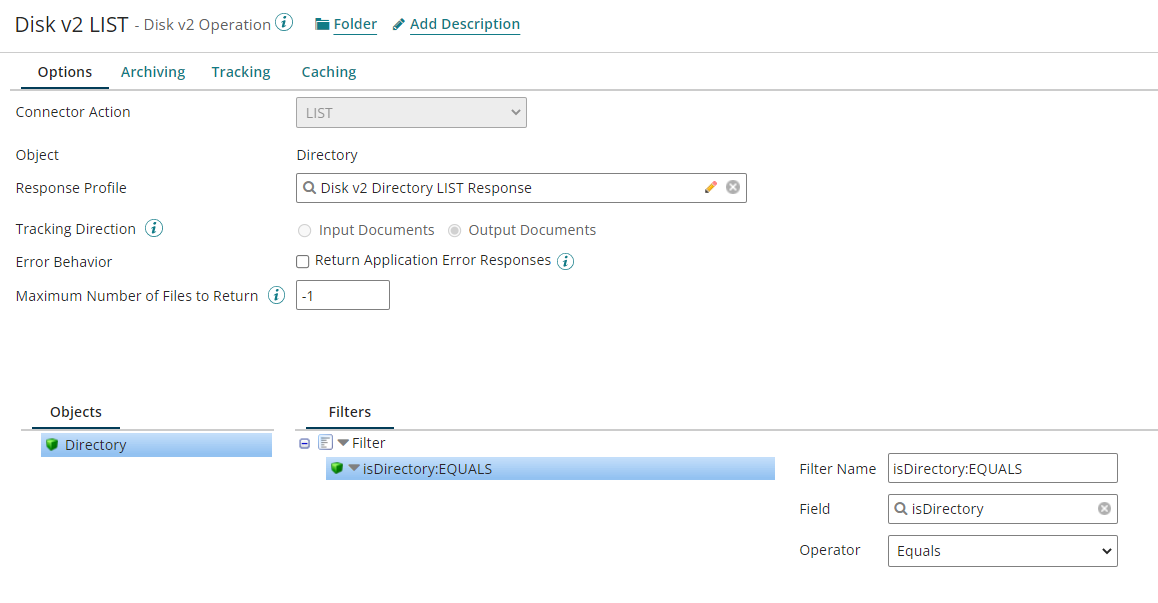The height and width of the screenshot is (603, 1158).
Task: Click the info icon for Maximum Number of Files
Action: click(x=276, y=295)
